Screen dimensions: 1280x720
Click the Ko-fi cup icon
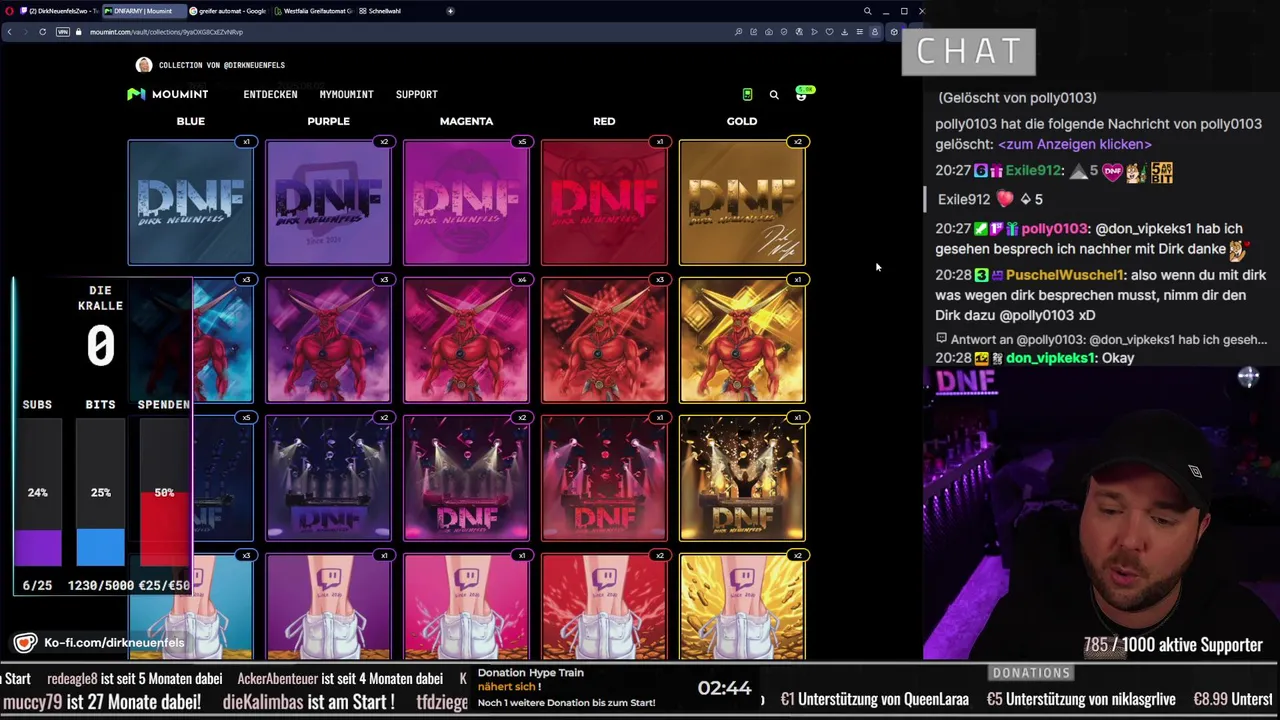[25, 643]
